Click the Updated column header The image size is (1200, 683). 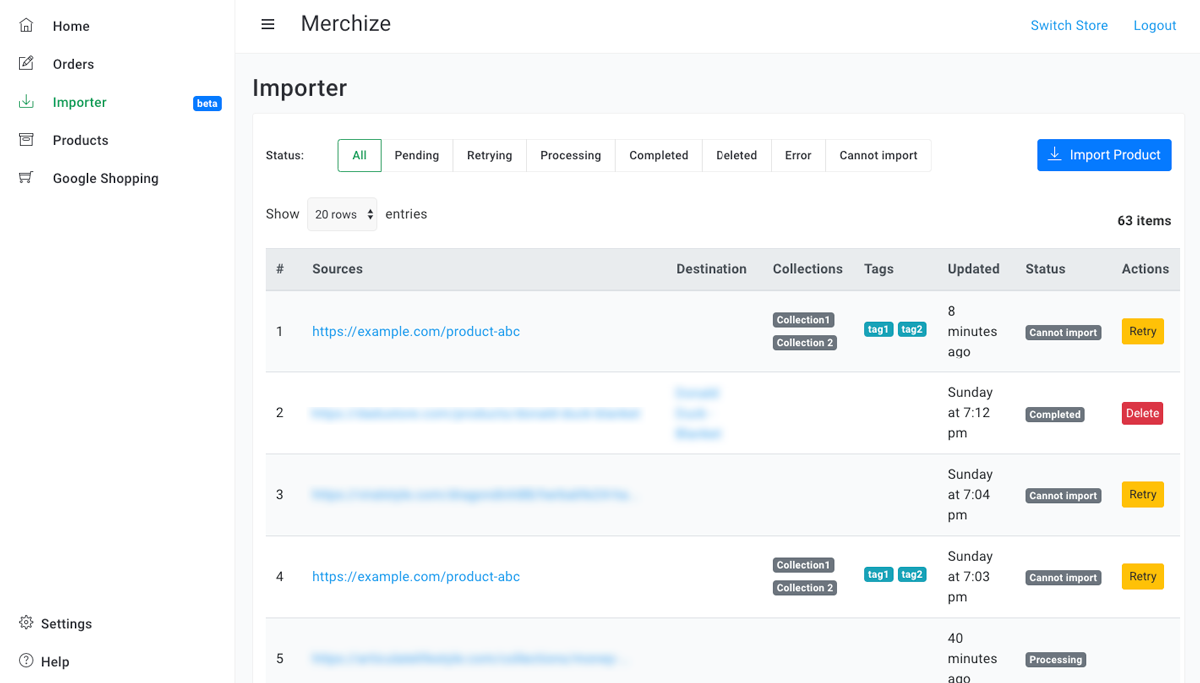click(973, 269)
